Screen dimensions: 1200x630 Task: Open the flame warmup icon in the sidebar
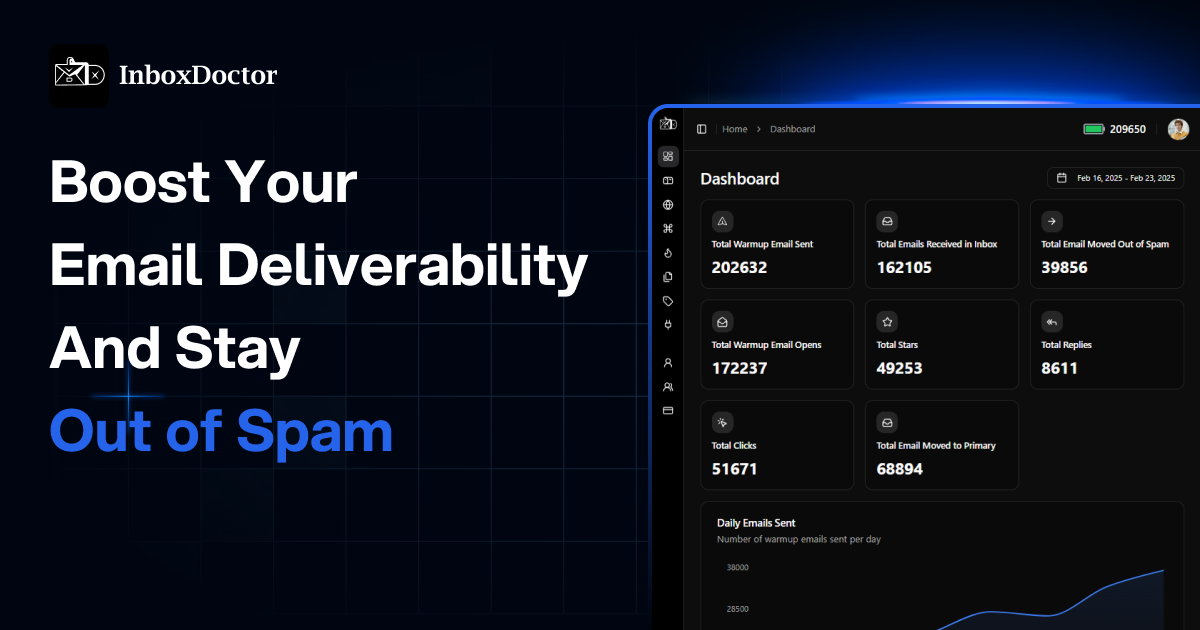(x=668, y=253)
